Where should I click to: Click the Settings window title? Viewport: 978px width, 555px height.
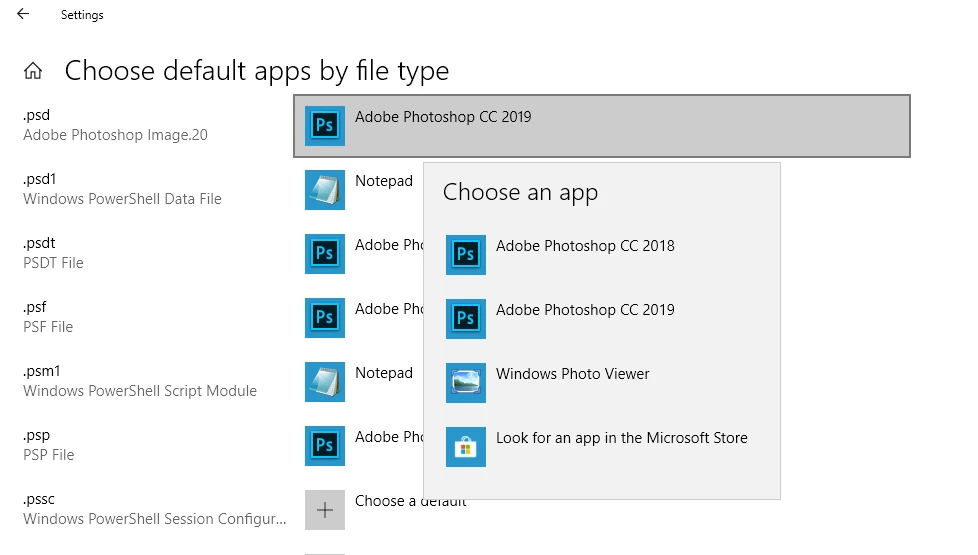[x=82, y=15]
